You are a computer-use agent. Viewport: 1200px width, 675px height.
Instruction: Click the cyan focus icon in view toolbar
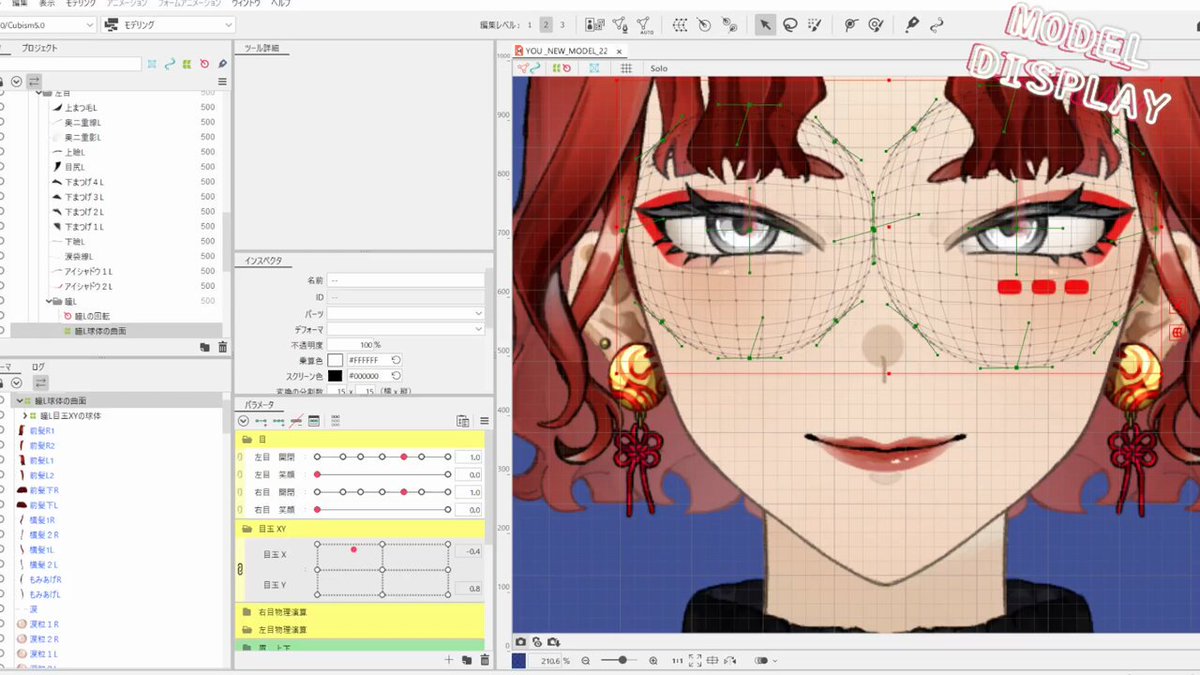[x=594, y=68]
